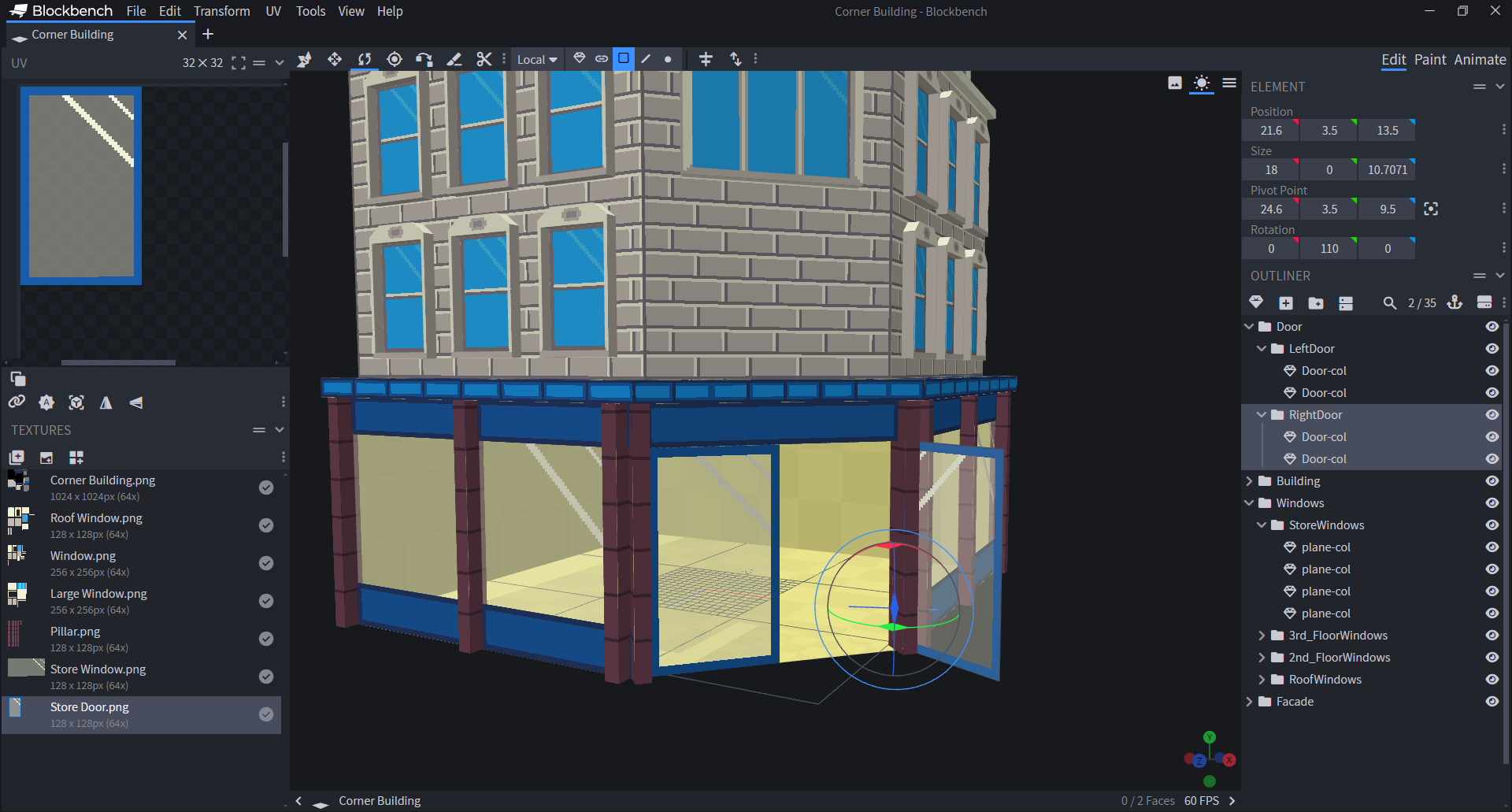Image resolution: width=1512 pixels, height=812 pixels.
Task: Open the Vertex Snap tool
Action: tap(424, 59)
